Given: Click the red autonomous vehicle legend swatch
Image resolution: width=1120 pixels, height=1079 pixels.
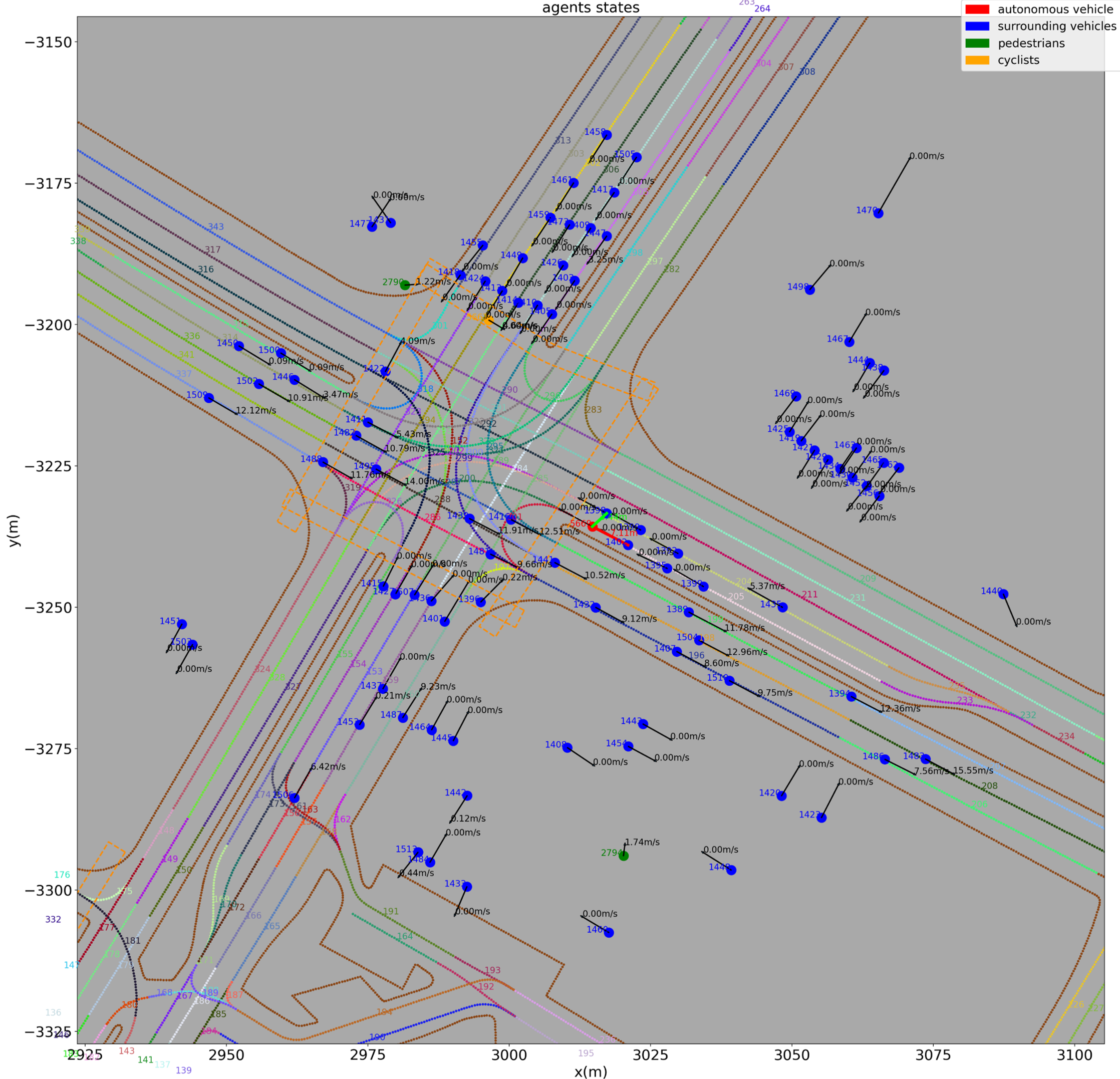Looking at the screenshot, I should tap(977, 9).
